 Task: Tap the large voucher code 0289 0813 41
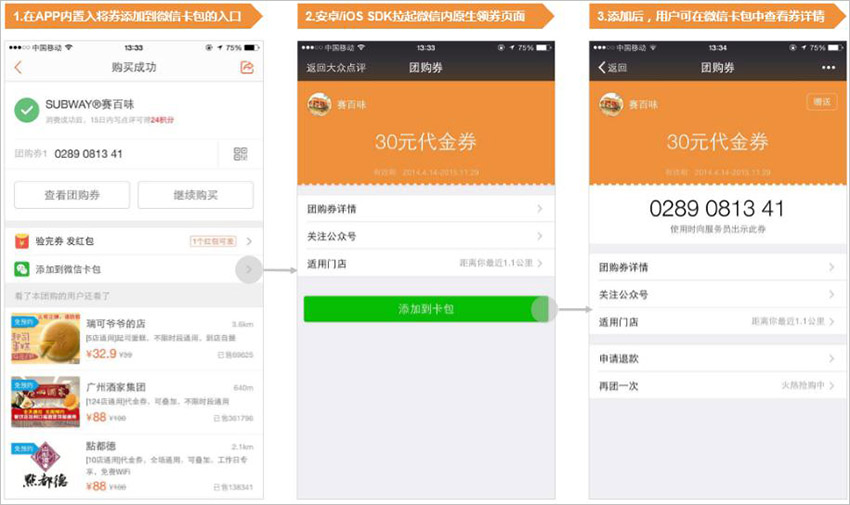717,209
